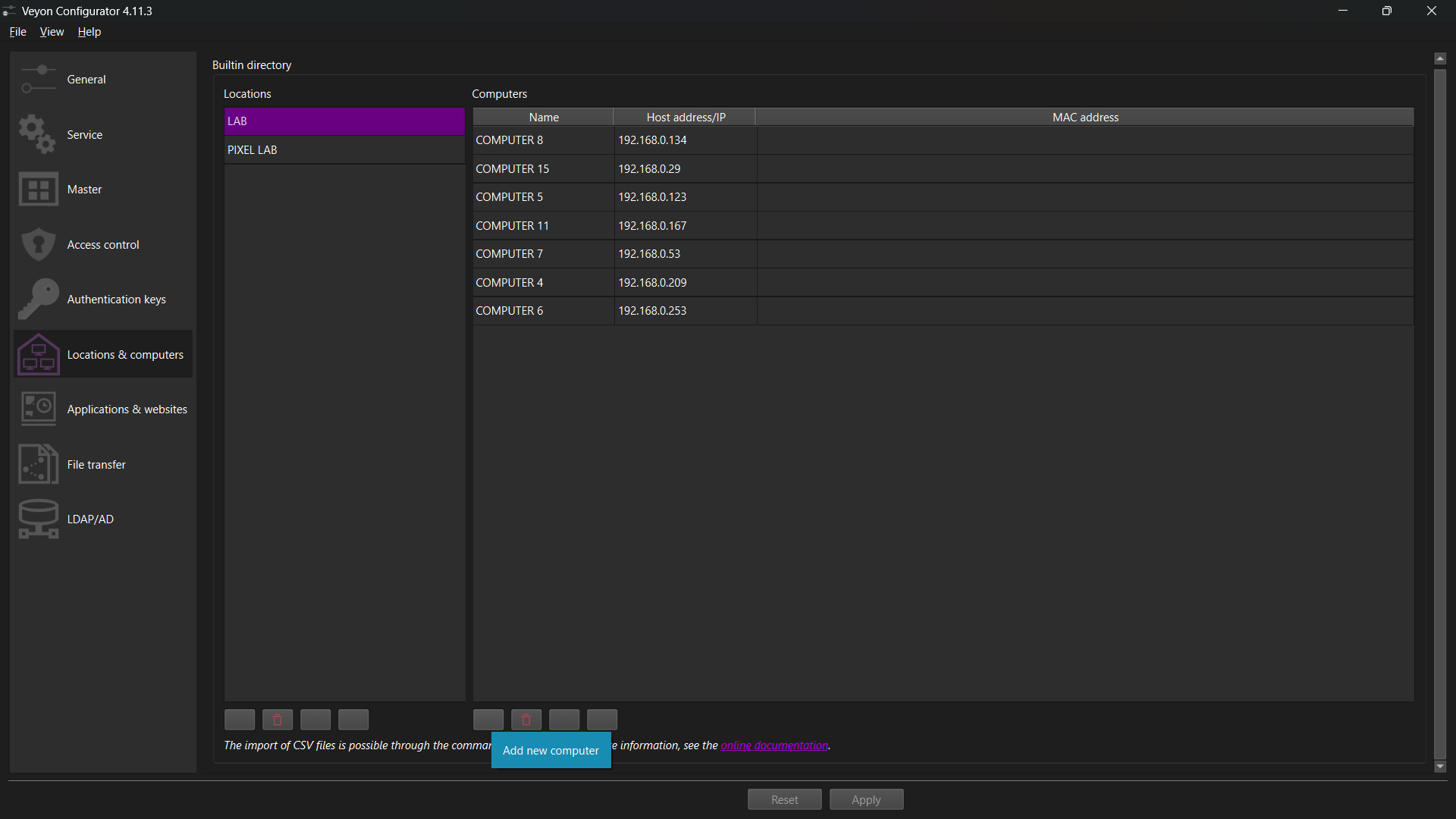Select COMPUTER 15 name cell
This screenshot has height=819, width=1456.
(x=544, y=169)
